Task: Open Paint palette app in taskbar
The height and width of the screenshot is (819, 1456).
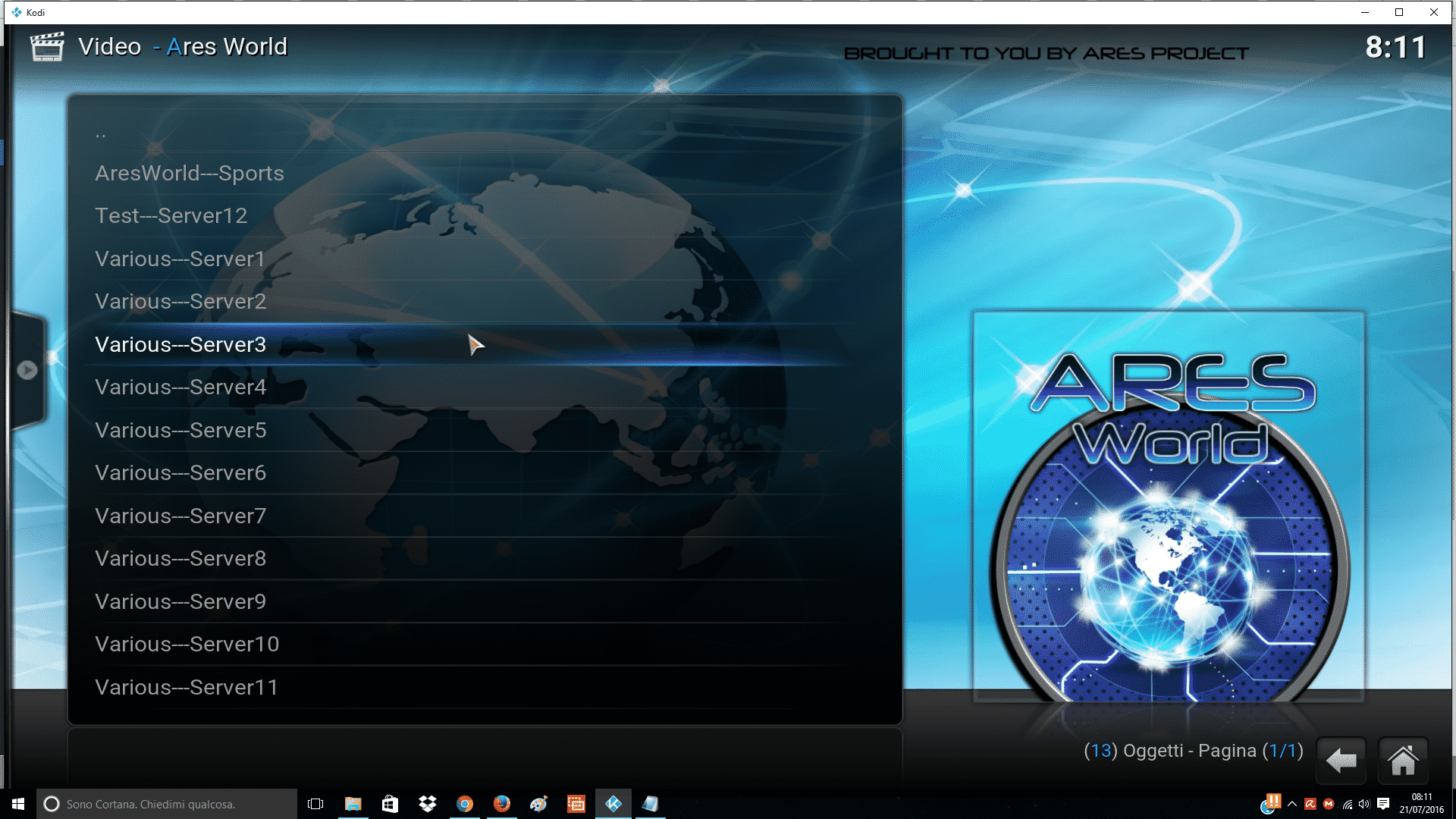Action: [539, 804]
